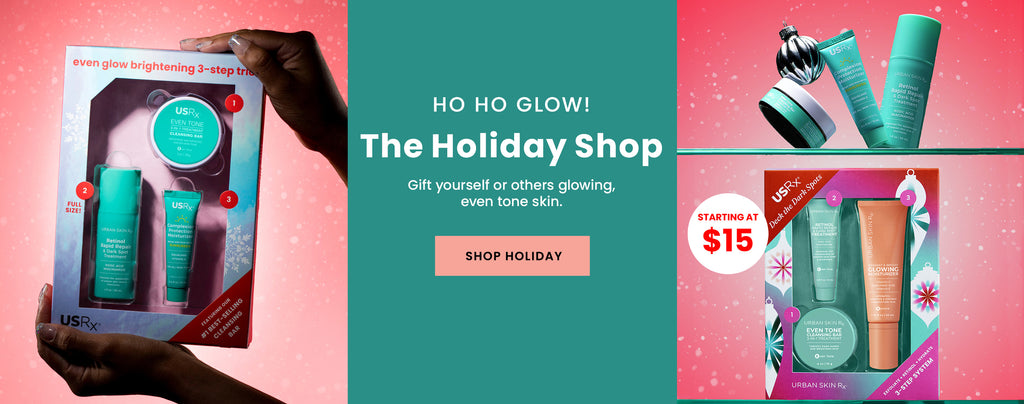Tap the red number 2 badge
The height and width of the screenshot is (404, 1024).
click(84, 190)
